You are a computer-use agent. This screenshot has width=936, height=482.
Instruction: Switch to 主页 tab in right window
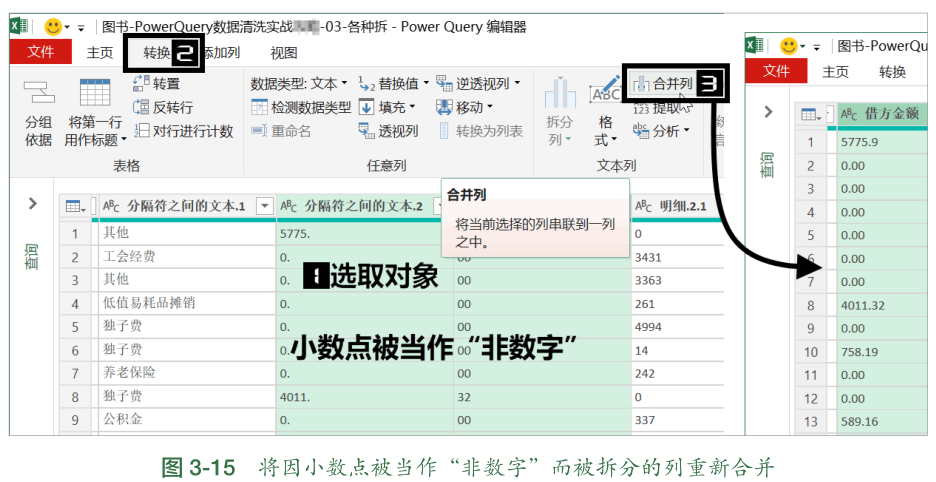pos(835,72)
